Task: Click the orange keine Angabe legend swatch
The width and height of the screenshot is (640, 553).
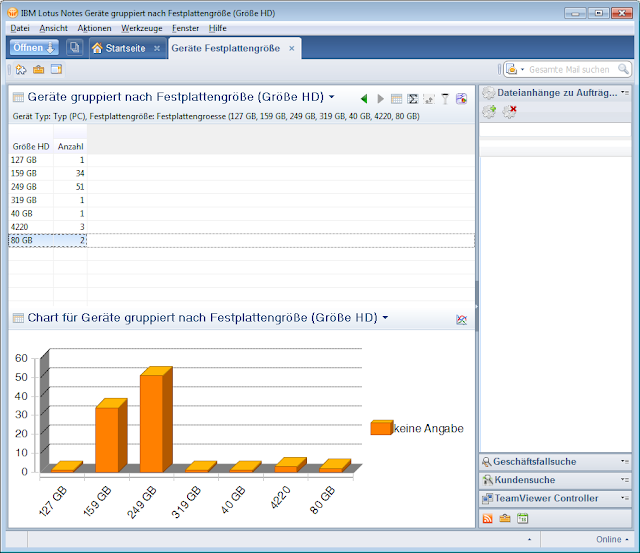Action: (x=382, y=427)
